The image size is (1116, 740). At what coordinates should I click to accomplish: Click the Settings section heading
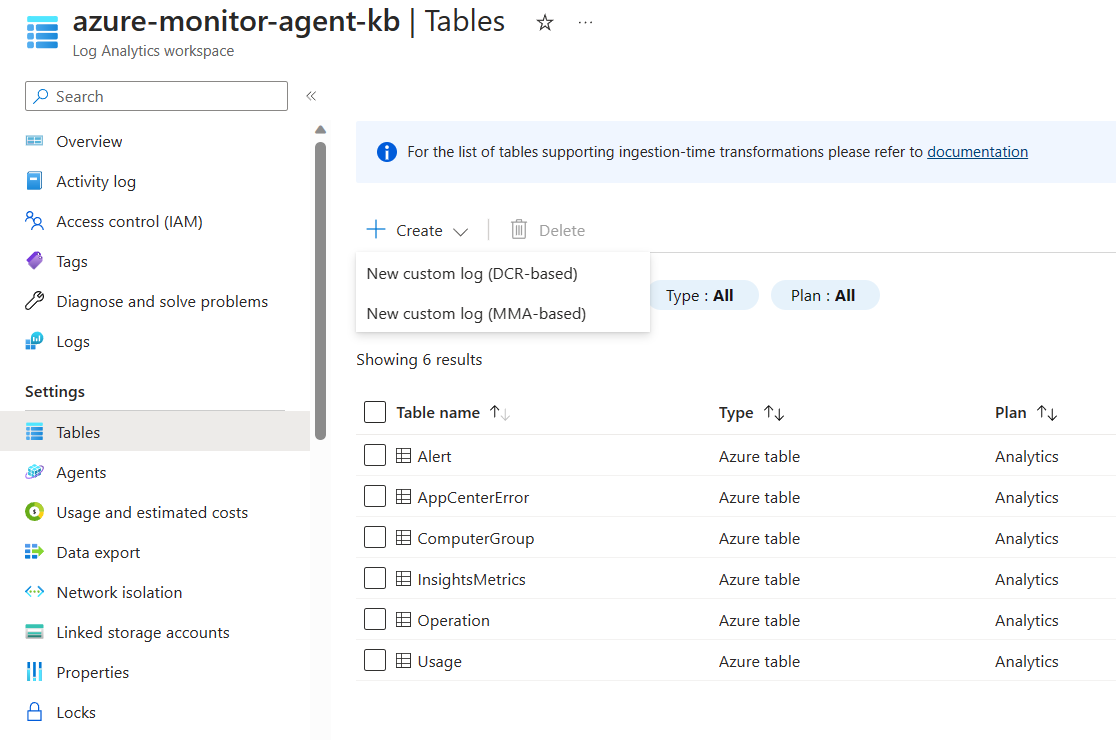coord(55,391)
